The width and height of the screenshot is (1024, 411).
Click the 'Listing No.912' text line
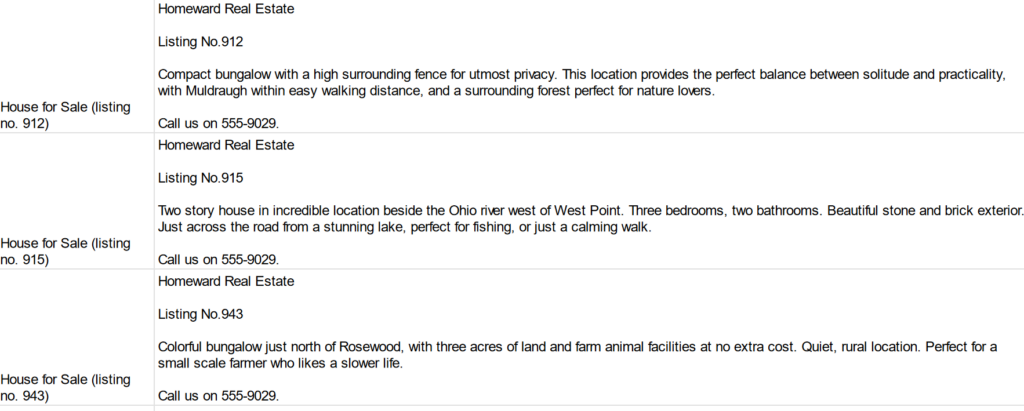pos(200,42)
